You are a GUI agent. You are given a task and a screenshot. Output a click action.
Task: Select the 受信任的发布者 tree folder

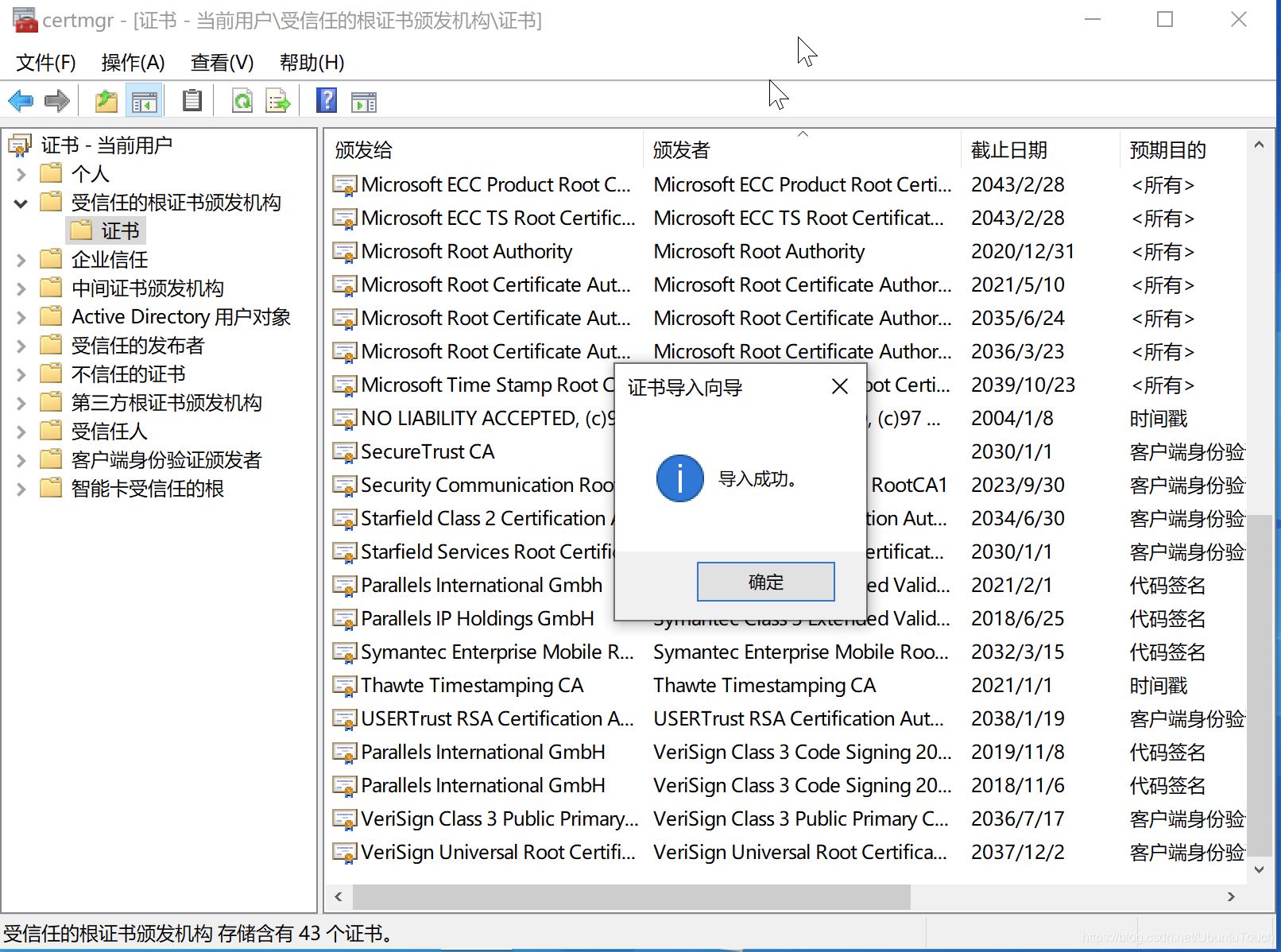(x=137, y=346)
